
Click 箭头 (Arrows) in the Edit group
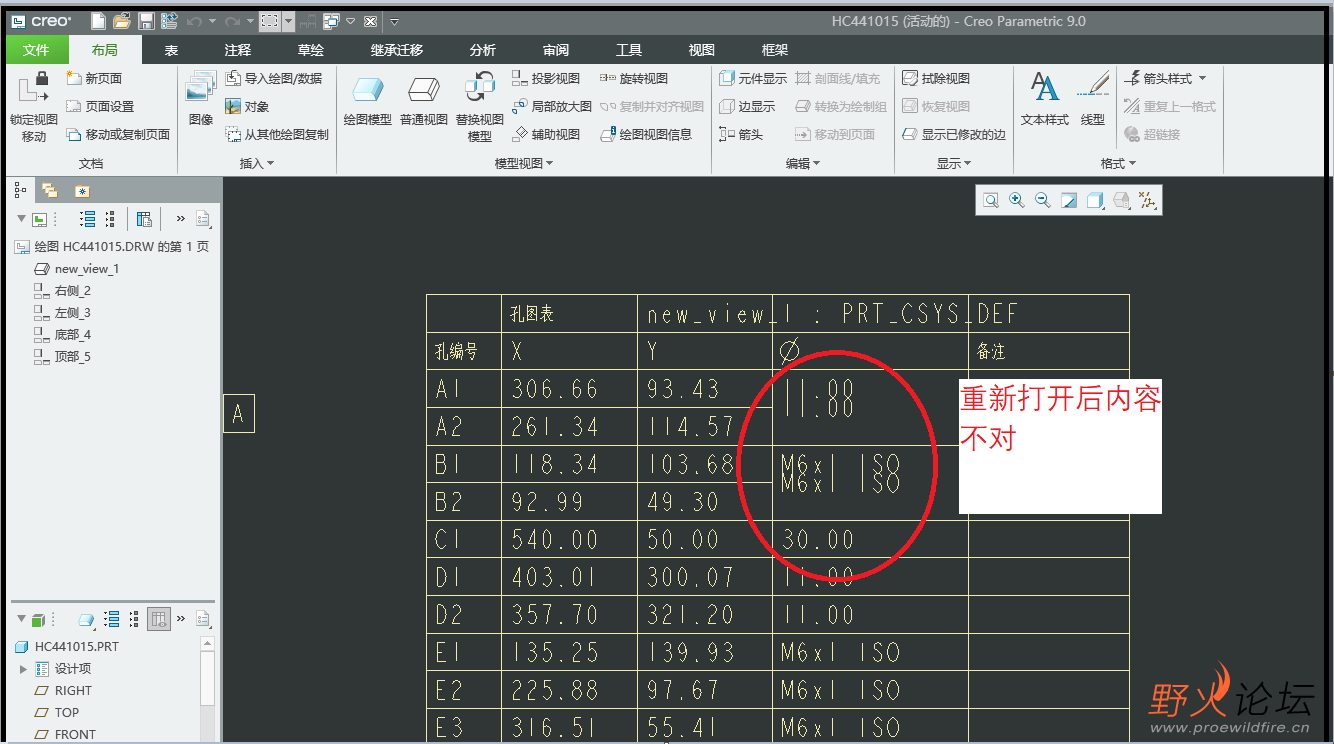click(x=741, y=134)
